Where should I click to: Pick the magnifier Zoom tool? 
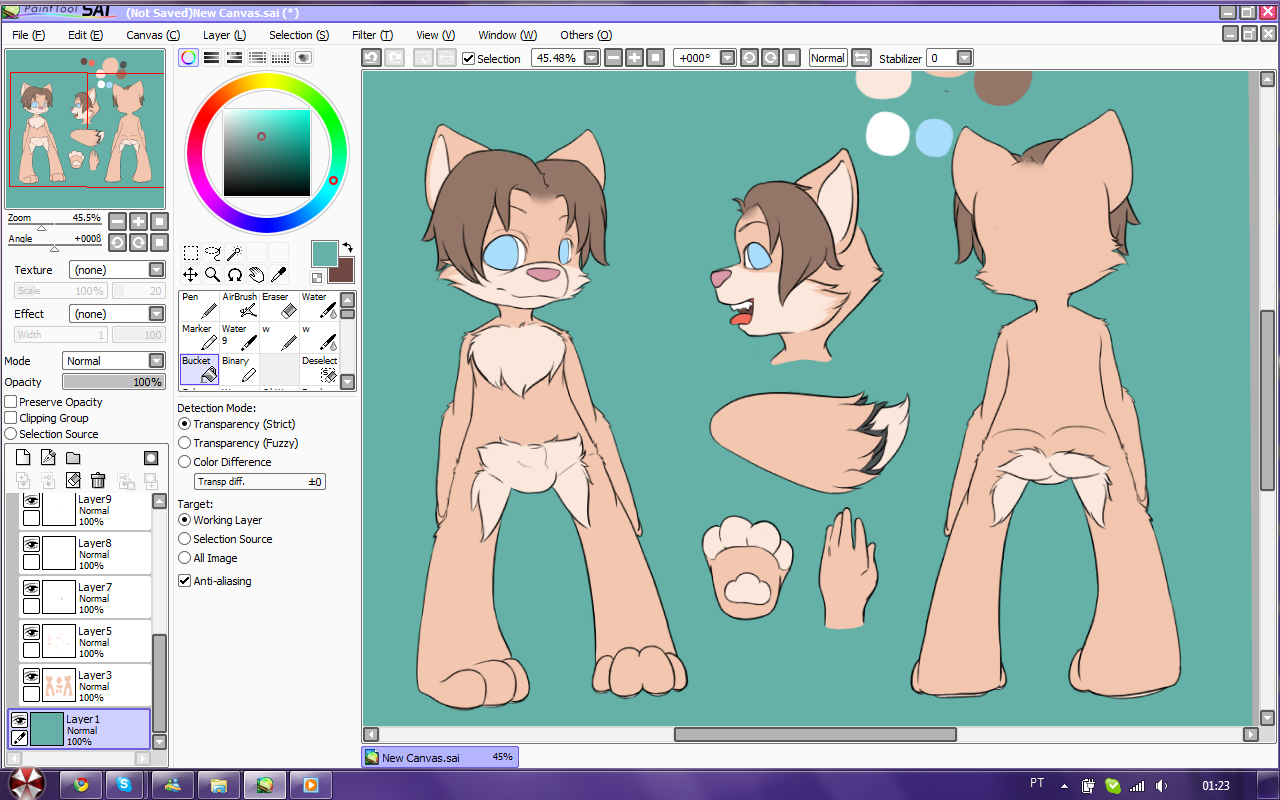[x=212, y=275]
